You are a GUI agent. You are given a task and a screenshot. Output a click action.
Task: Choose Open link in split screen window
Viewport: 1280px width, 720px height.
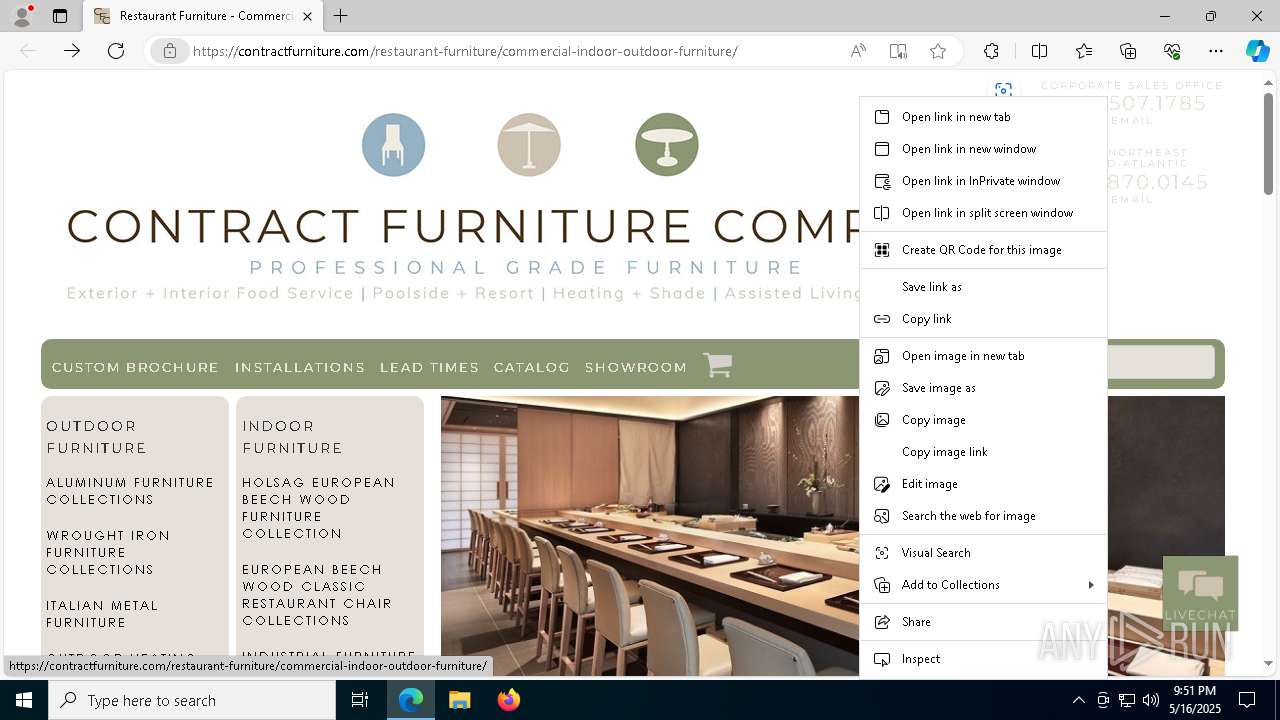click(983, 213)
